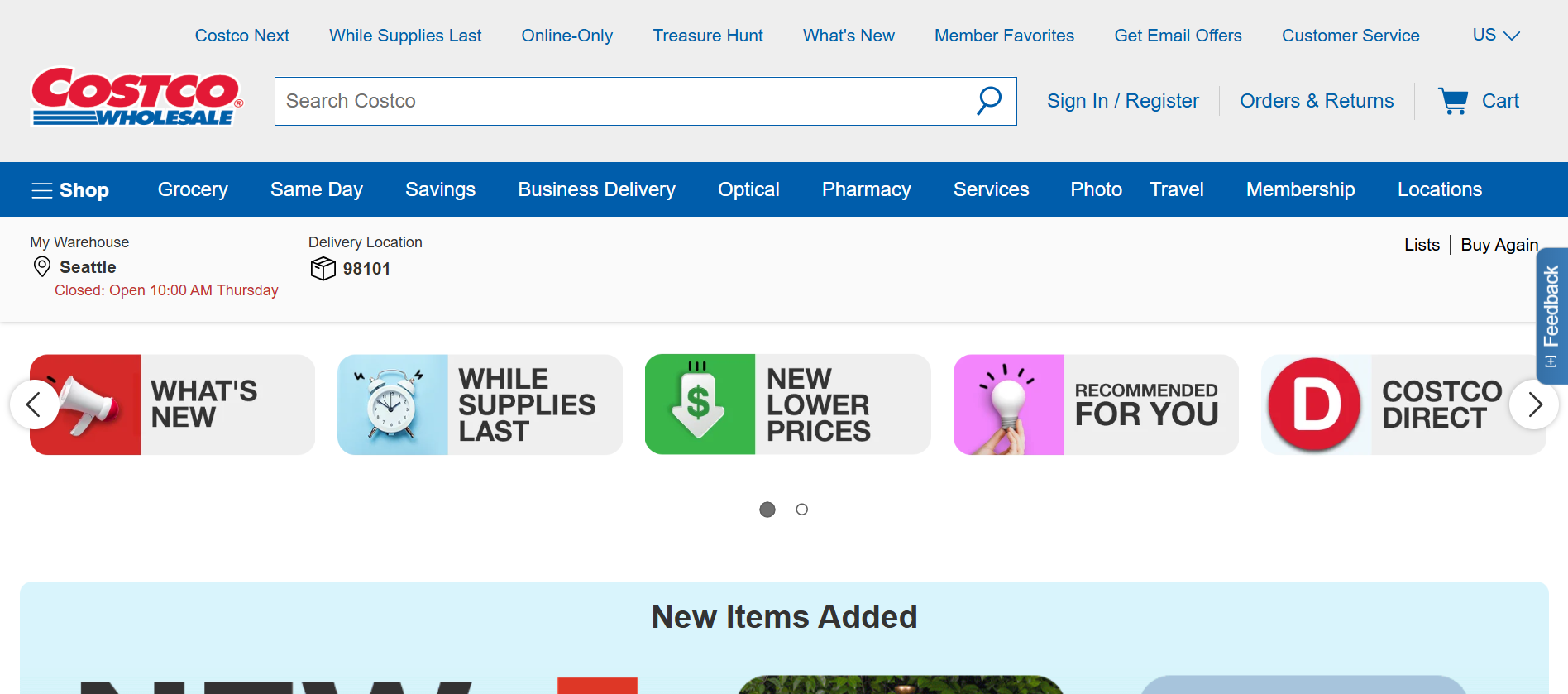1568x694 pixels.
Task: Select the first carousel page dot
Action: click(767, 510)
